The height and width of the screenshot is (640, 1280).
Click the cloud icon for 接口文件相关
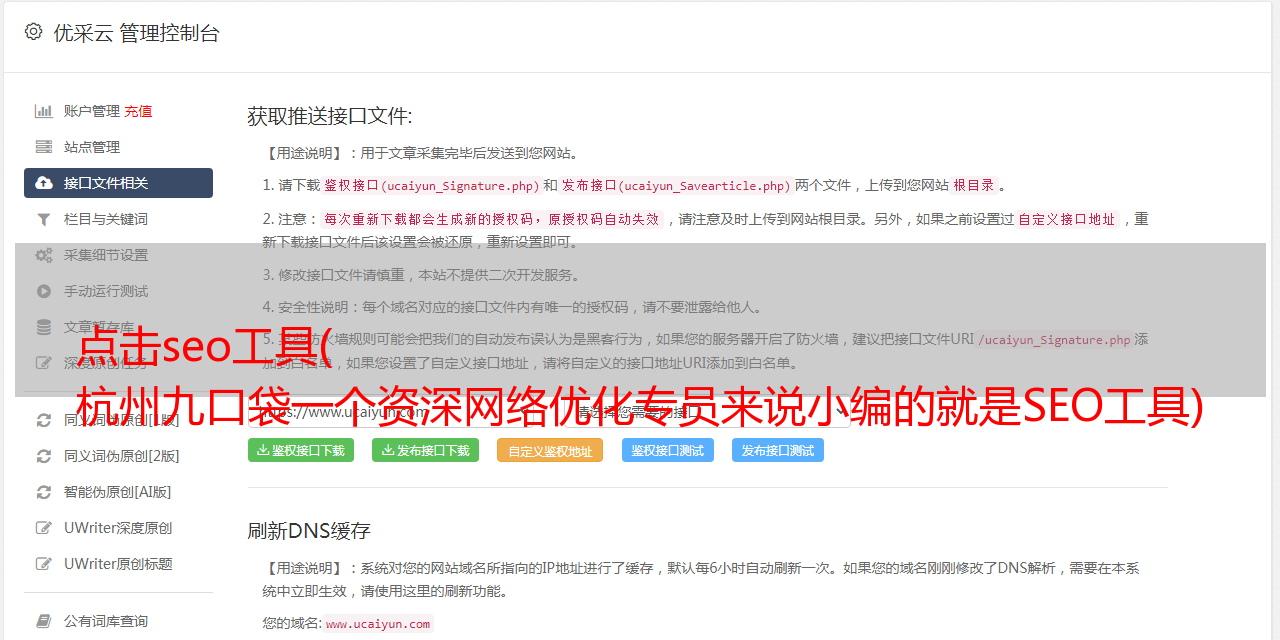click(44, 183)
